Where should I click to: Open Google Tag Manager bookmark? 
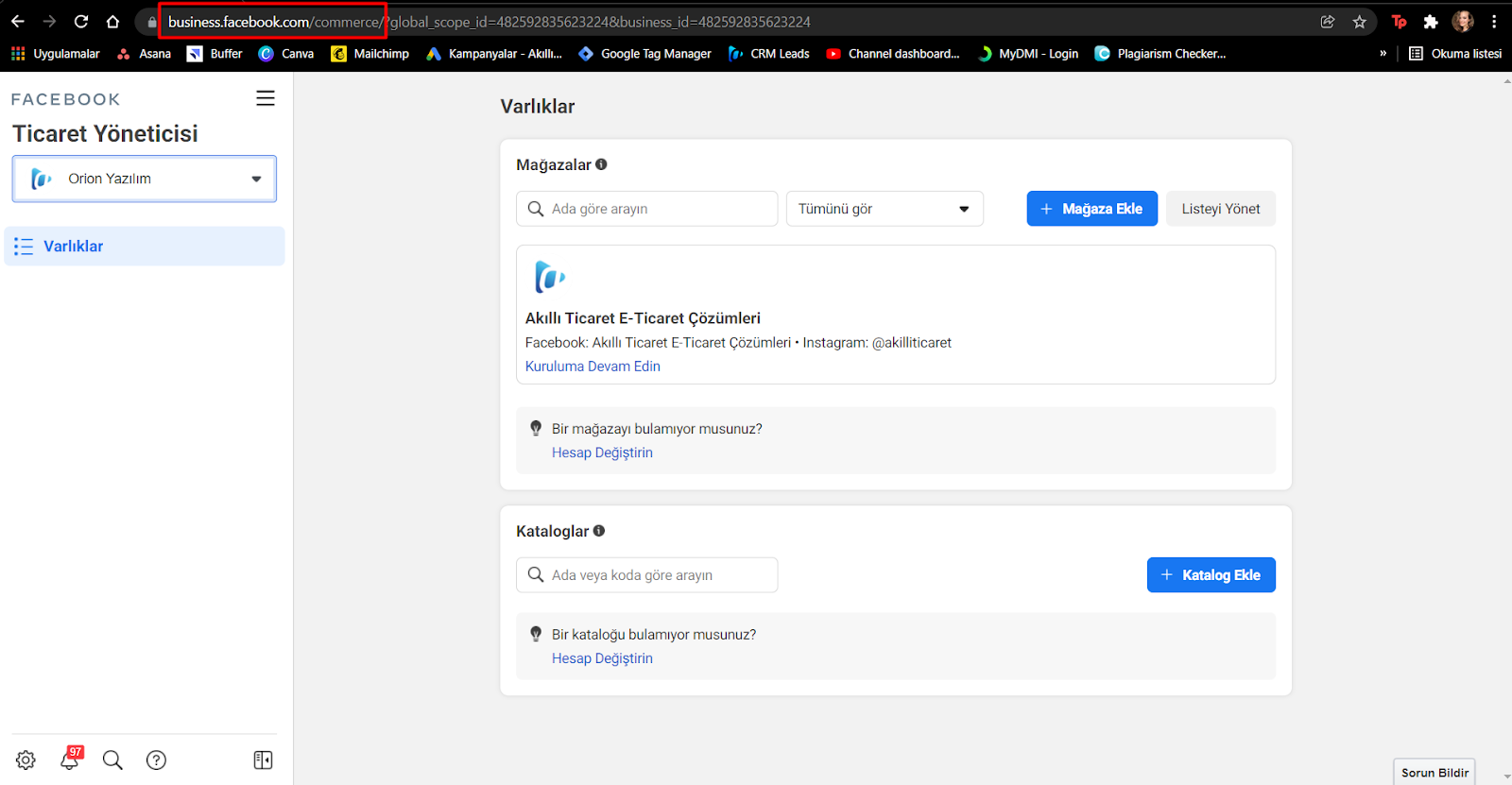point(644,54)
